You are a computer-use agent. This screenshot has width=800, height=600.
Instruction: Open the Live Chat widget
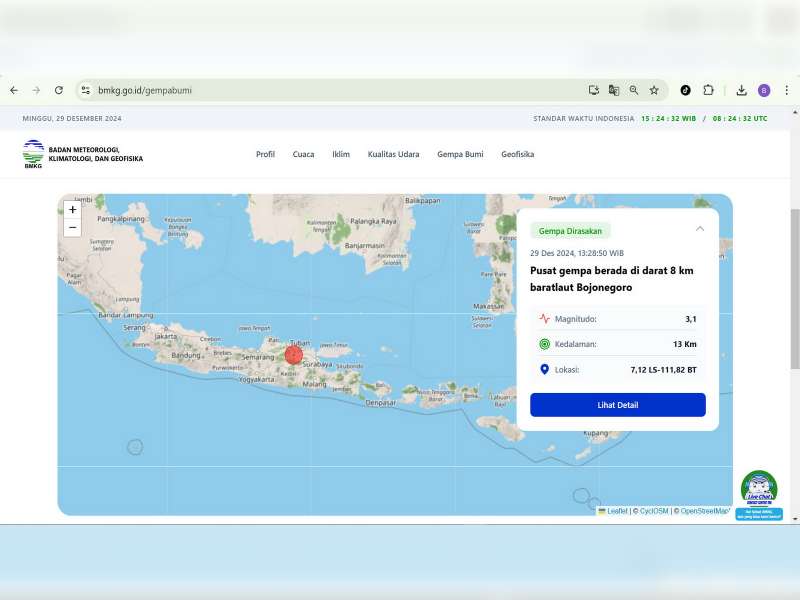click(x=760, y=489)
